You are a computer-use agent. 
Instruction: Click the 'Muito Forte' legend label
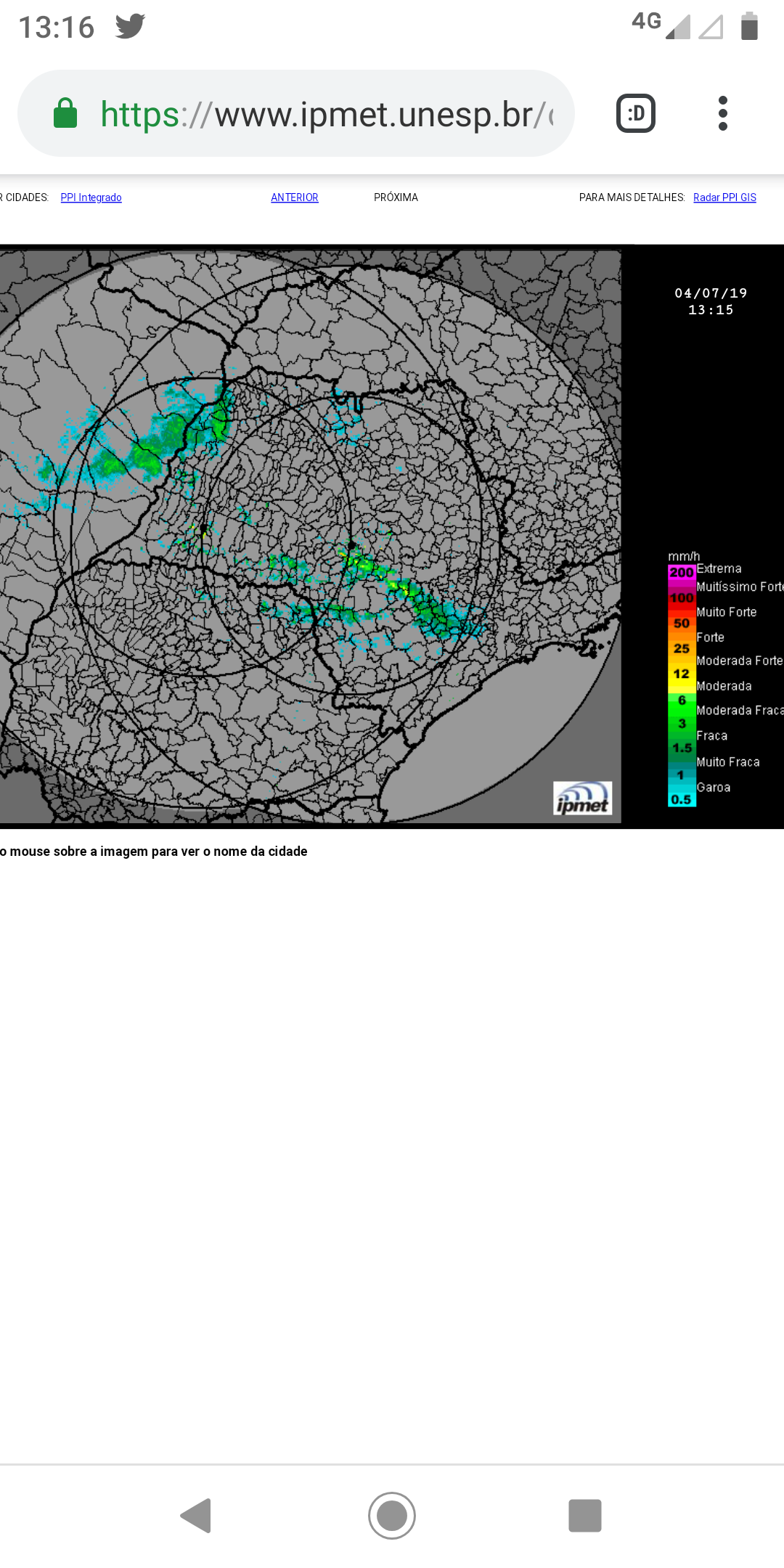point(727,612)
